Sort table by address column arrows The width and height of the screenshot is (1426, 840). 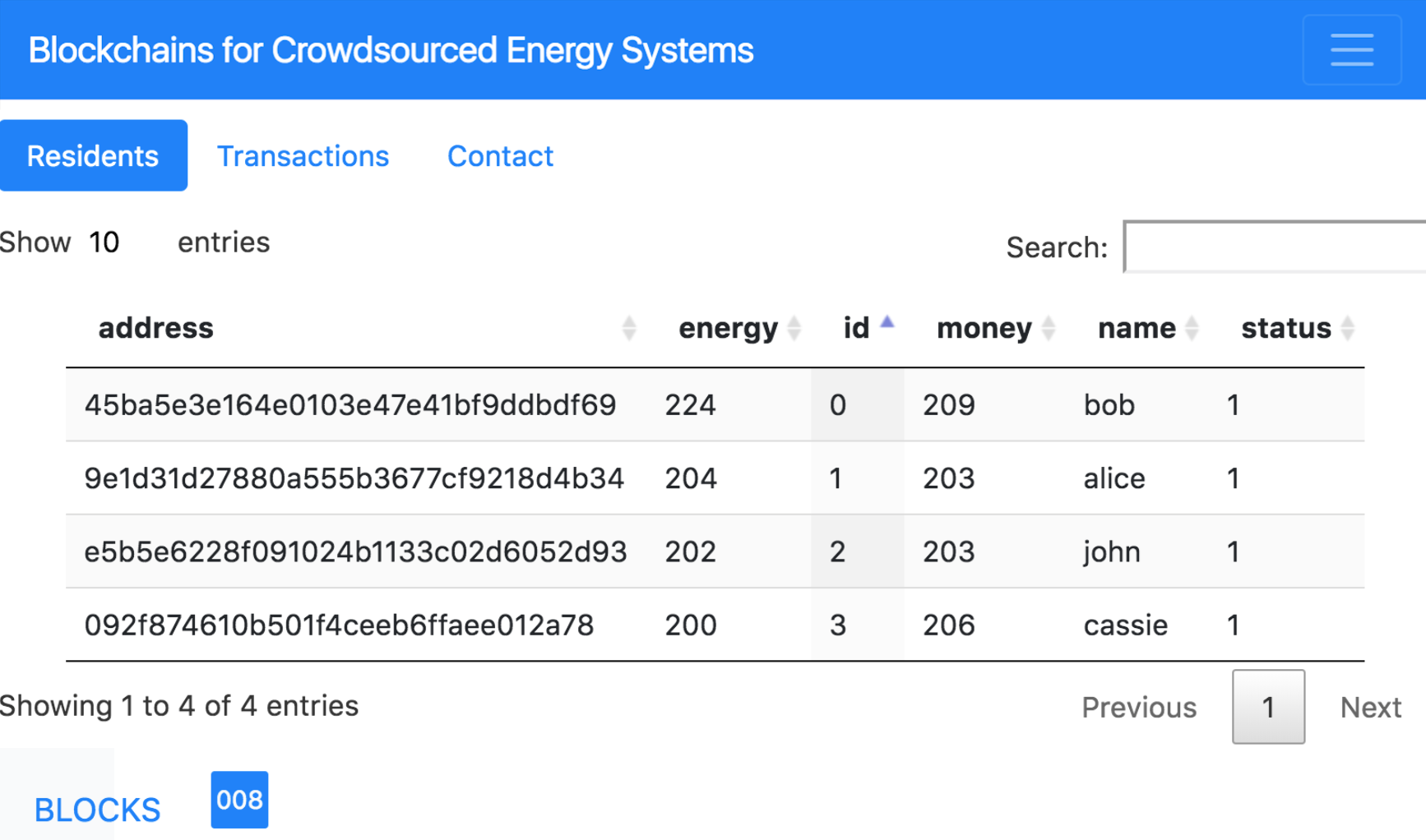click(x=628, y=328)
